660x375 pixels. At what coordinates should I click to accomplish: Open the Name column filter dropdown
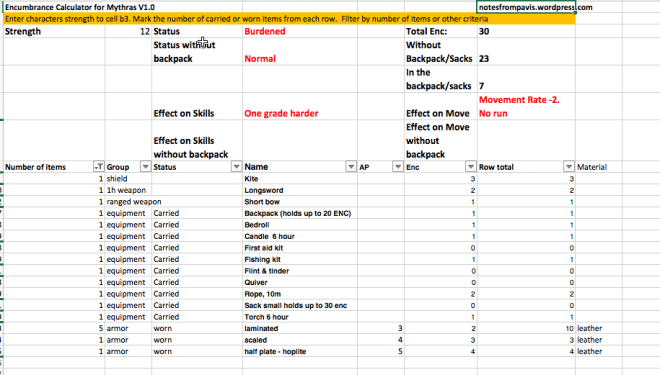click(351, 167)
